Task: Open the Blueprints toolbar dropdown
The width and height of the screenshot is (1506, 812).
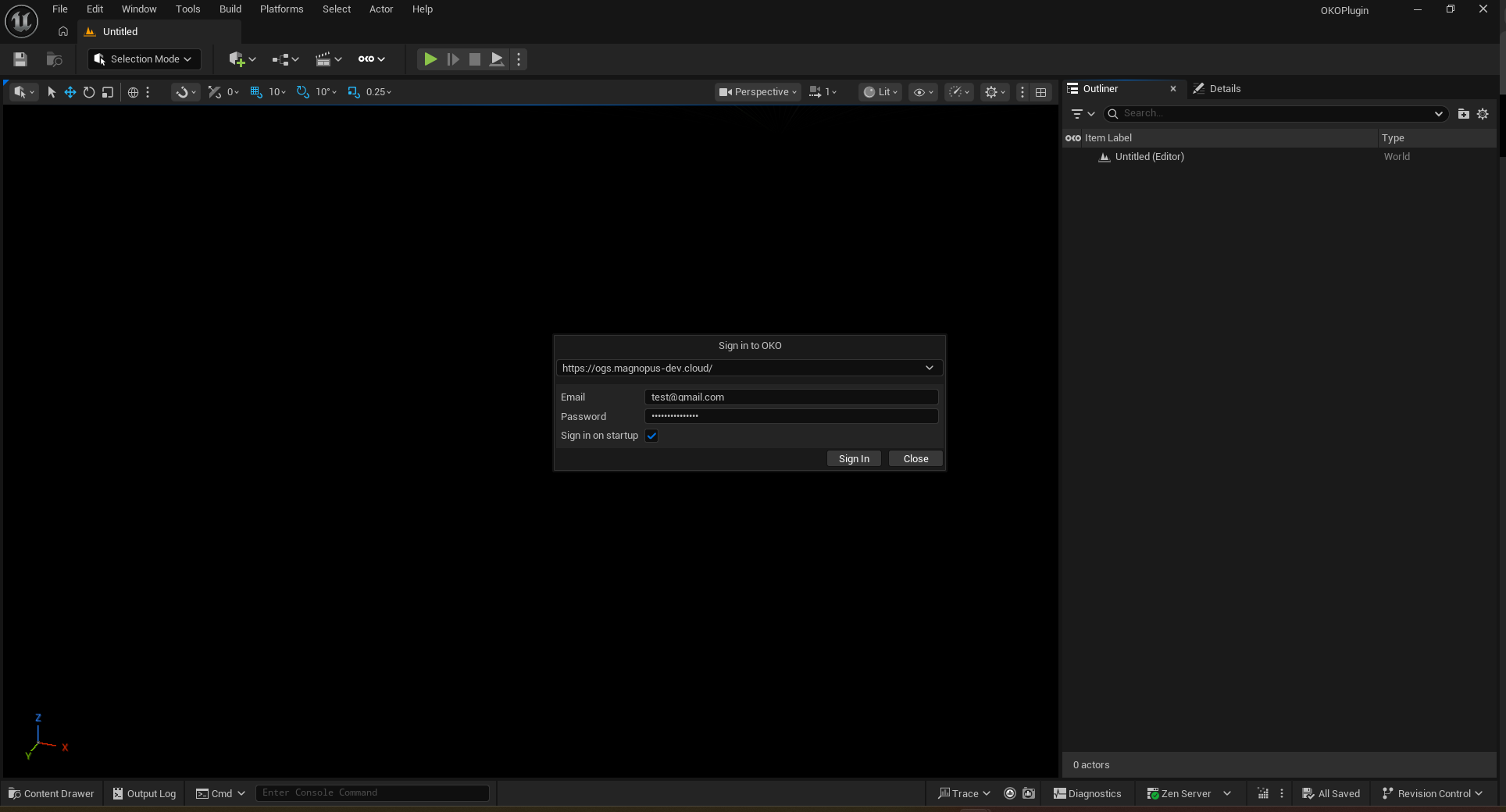Action: tap(285, 59)
